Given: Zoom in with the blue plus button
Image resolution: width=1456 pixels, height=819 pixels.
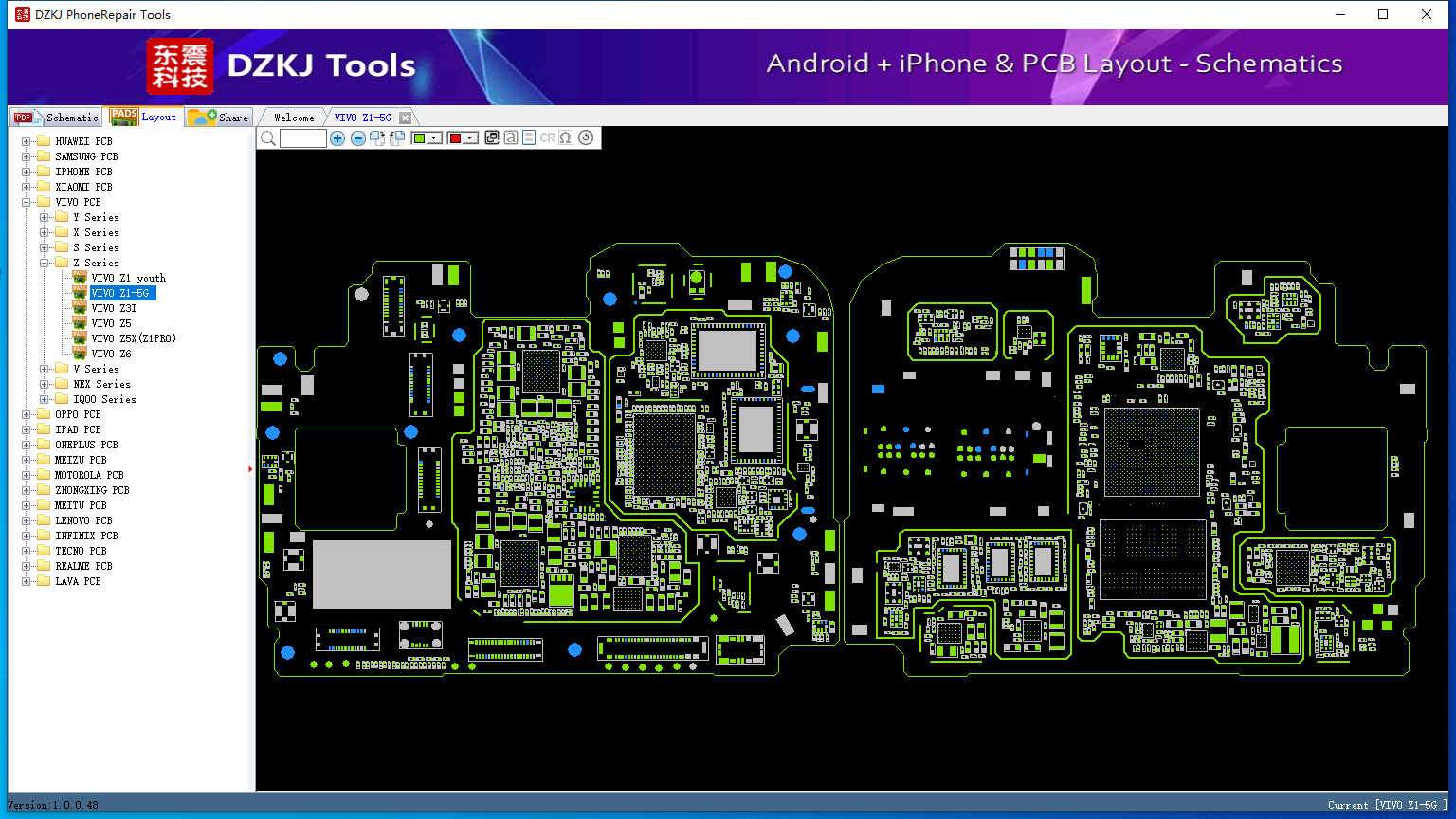Looking at the screenshot, I should (x=337, y=138).
